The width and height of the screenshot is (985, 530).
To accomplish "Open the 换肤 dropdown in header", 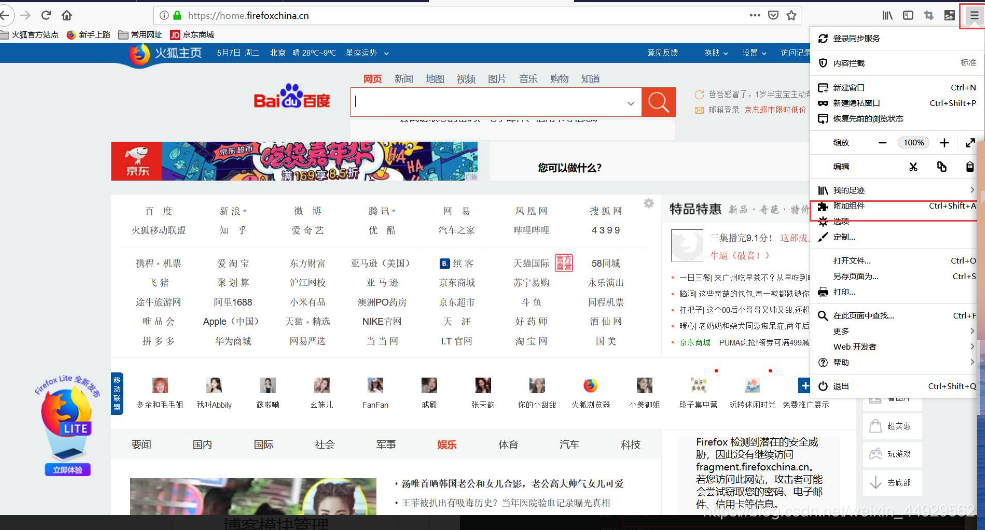I will (x=716, y=53).
